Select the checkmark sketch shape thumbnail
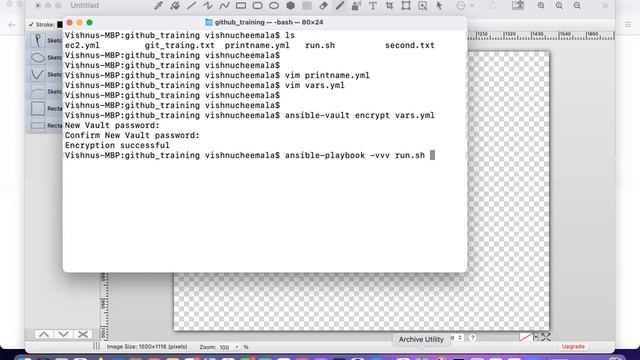Screen dimensions: 640x360 tap(38, 74)
